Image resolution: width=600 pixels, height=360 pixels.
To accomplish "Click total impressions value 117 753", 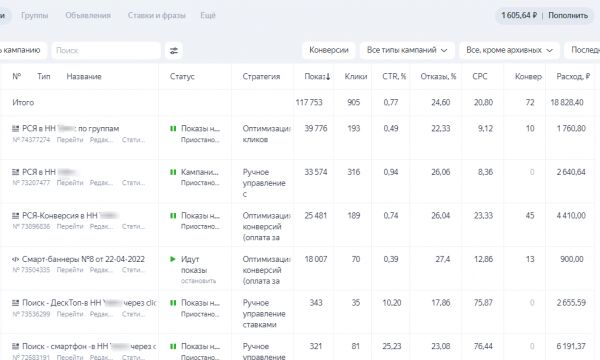I will (309, 103).
